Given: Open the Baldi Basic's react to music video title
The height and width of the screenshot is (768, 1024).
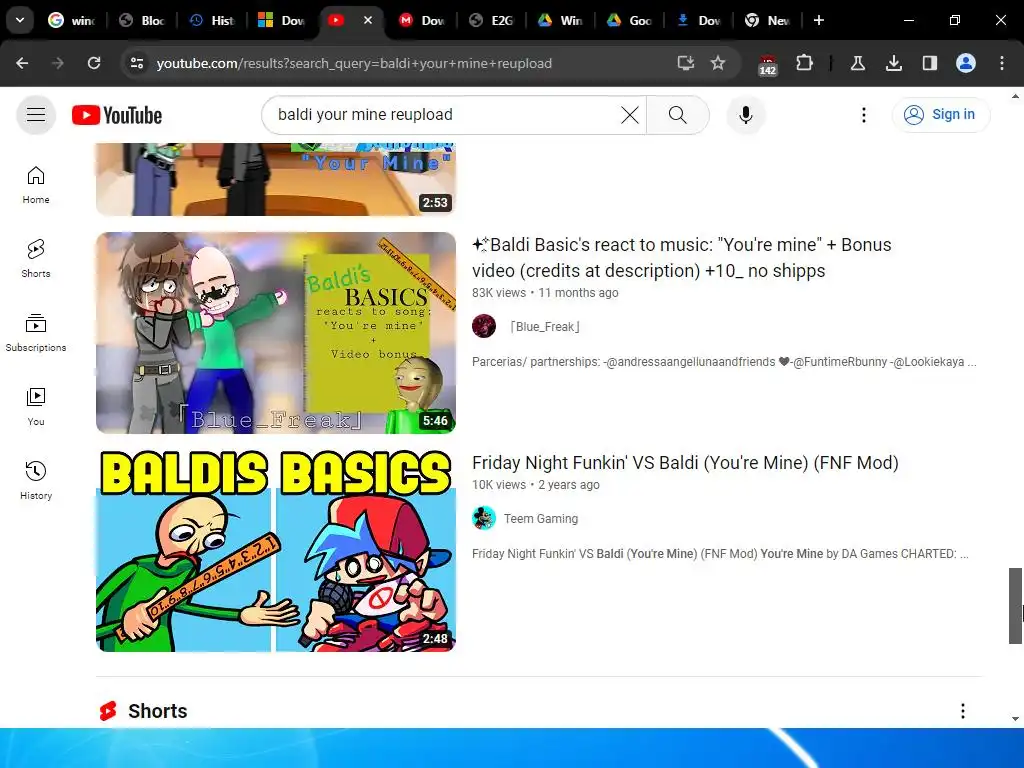Looking at the screenshot, I should coord(682,257).
